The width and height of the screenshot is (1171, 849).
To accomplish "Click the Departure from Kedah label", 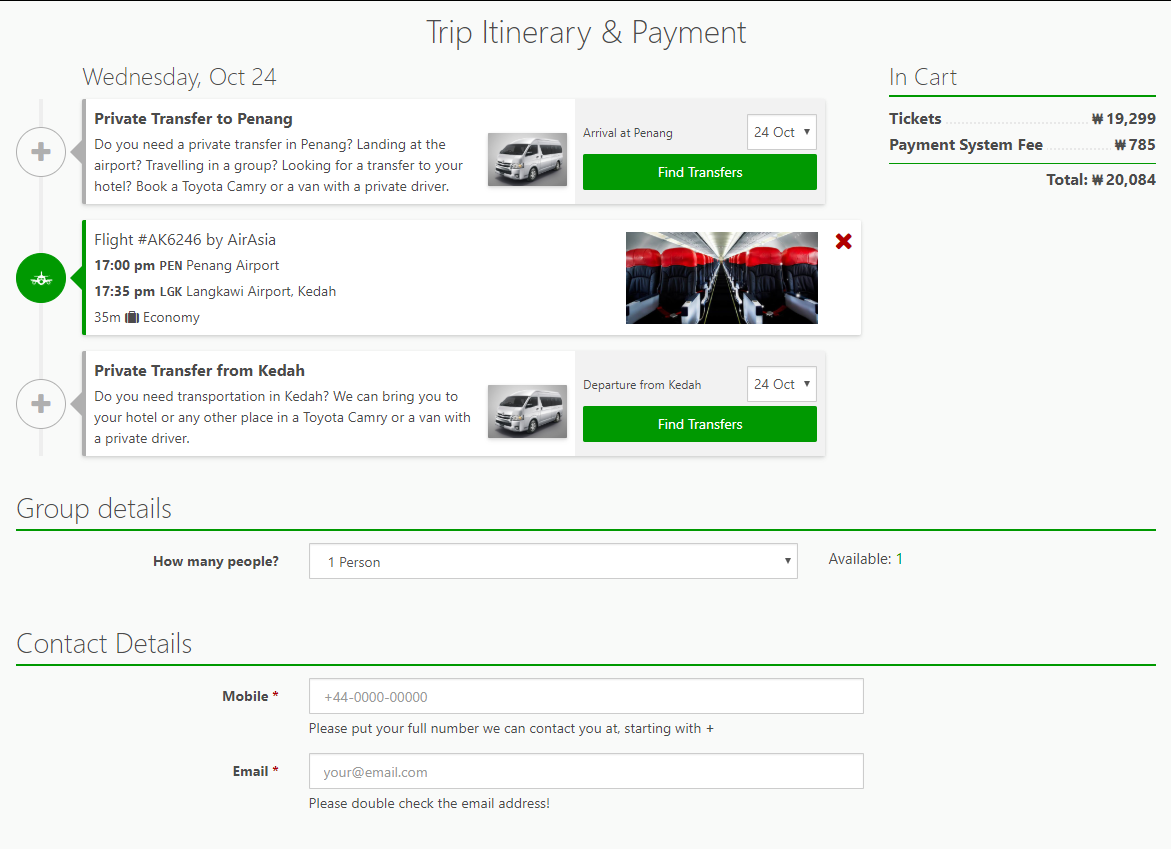I will [x=642, y=385].
